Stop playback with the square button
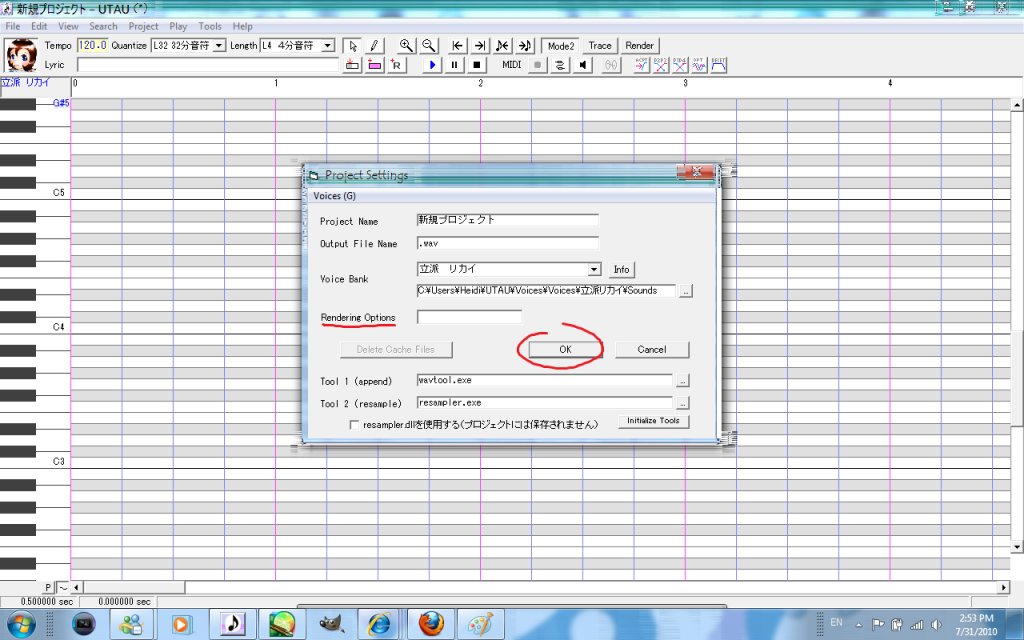Image resolution: width=1024 pixels, height=640 pixels. (x=477, y=65)
